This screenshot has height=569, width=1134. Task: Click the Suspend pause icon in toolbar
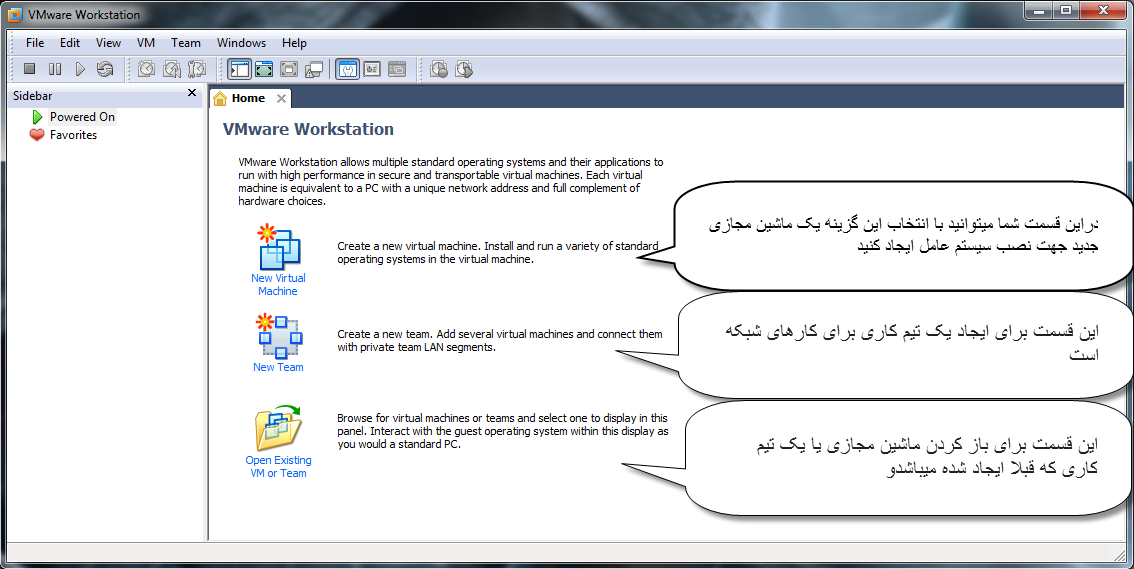coord(55,69)
